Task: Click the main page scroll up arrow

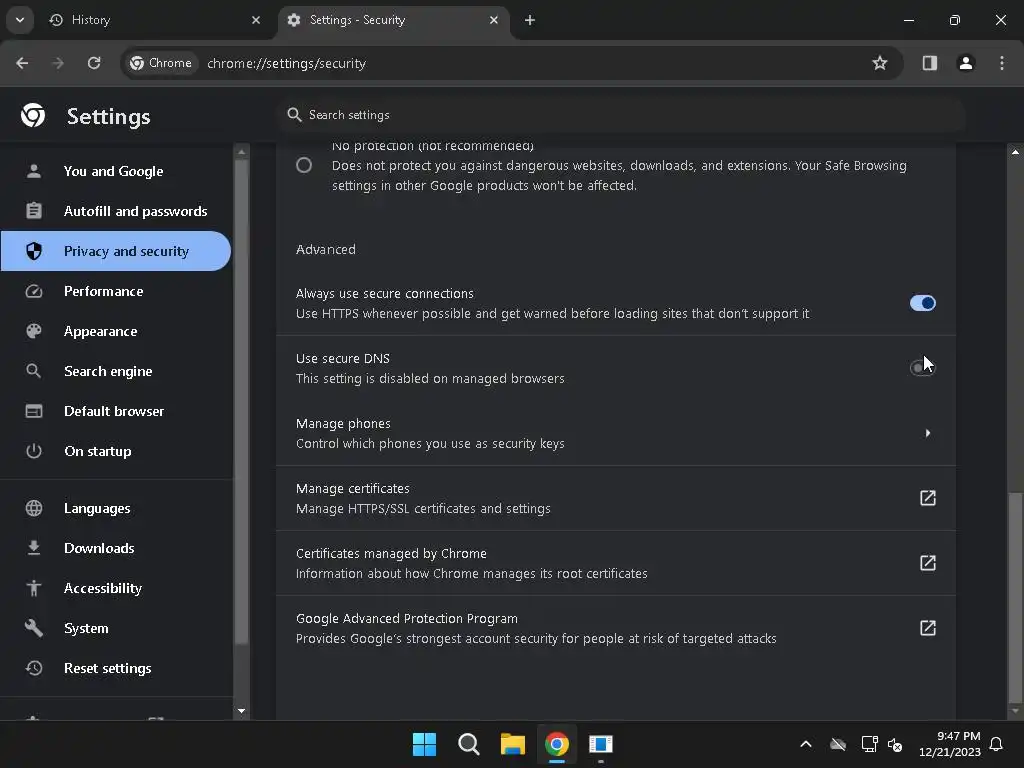Action: (x=1015, y=152)
